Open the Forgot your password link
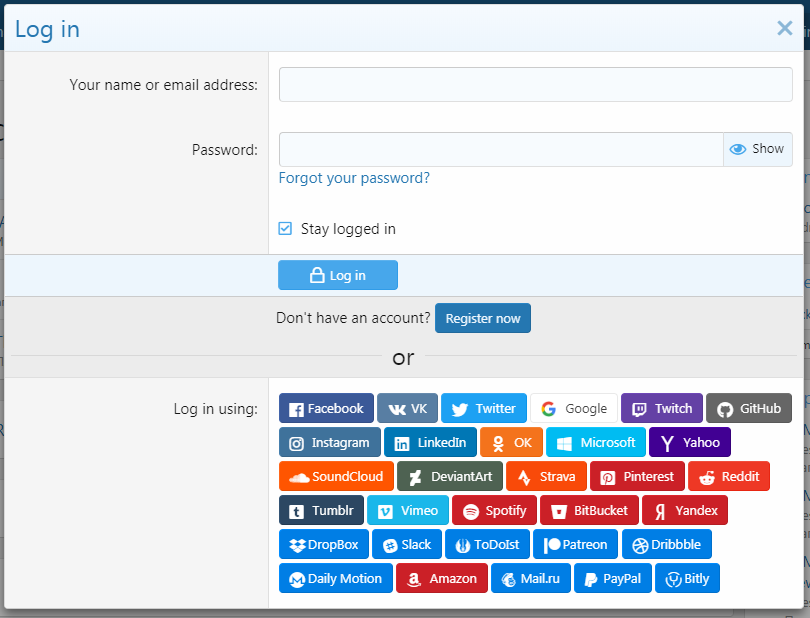This screenshot has width=810, height=618. [354, 178]
